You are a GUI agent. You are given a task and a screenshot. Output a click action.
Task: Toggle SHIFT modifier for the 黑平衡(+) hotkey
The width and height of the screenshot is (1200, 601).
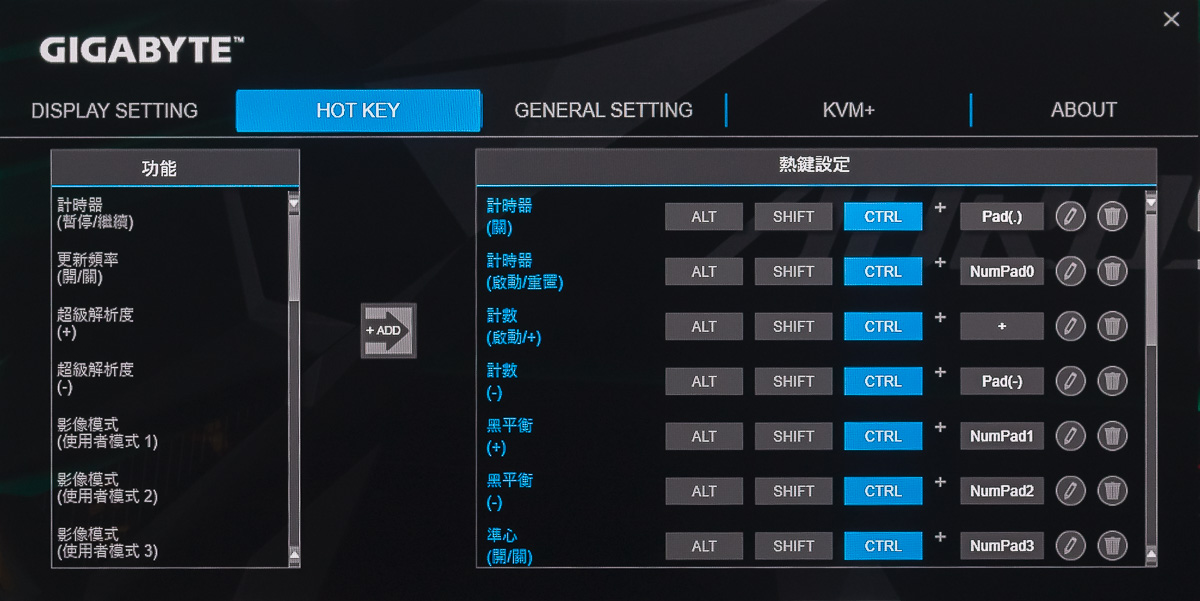pyautogui.click(x=793, y=436)
